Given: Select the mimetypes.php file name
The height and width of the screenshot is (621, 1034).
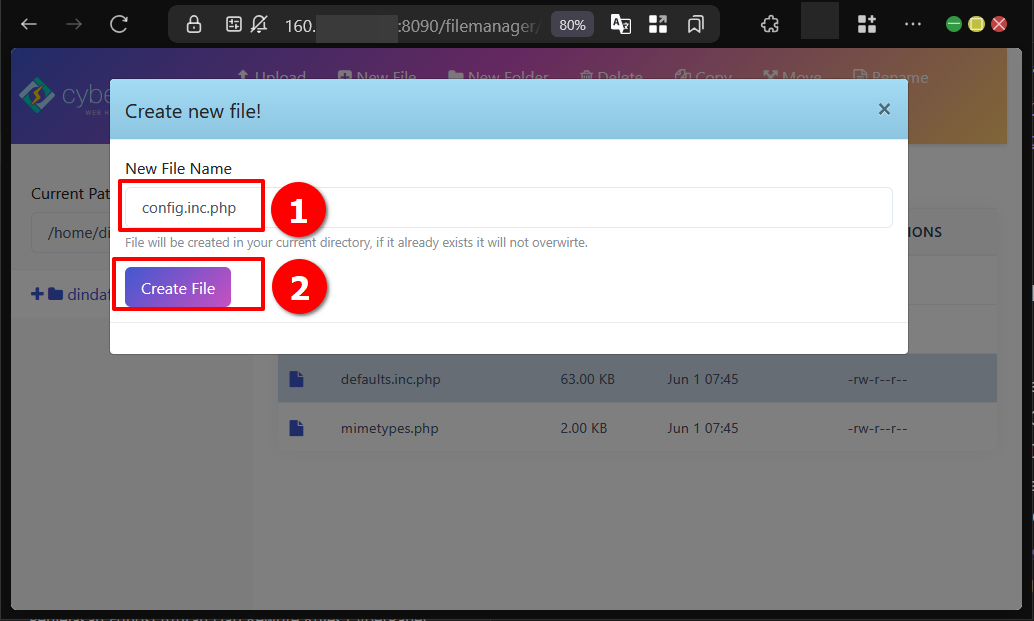Looking at the screenshot, I should (389, 428).
